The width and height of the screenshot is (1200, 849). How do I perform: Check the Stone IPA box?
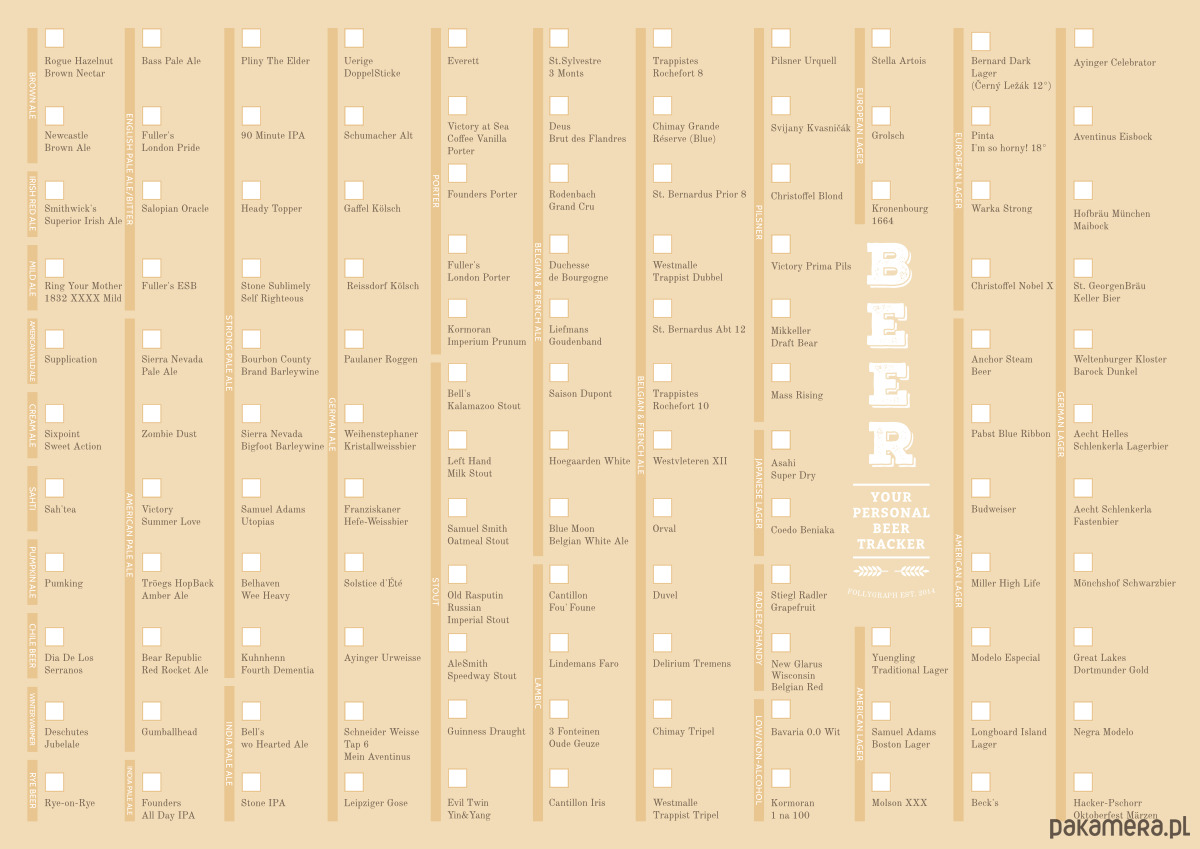click(251, 782)
